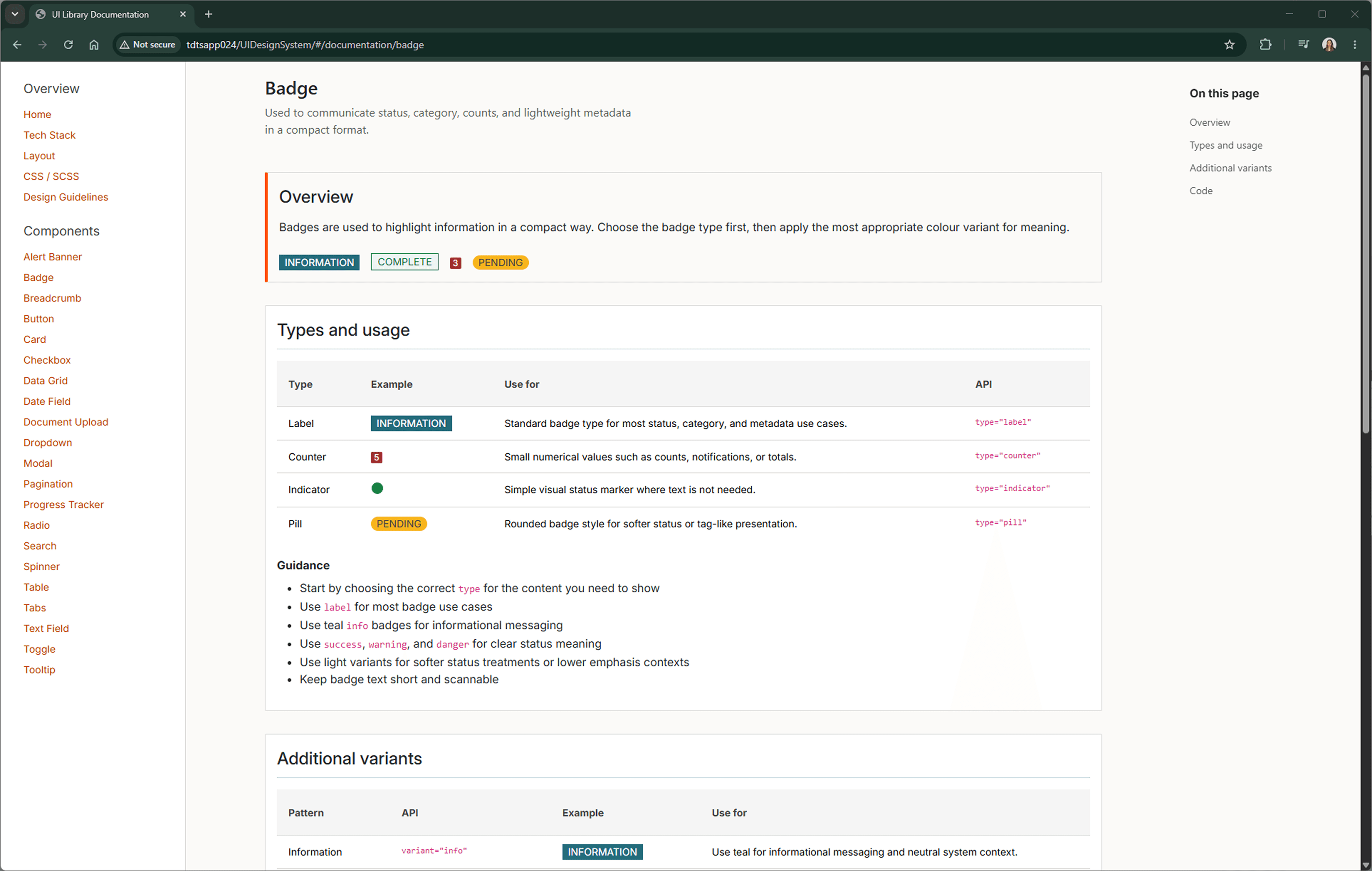The height and width of the screenshot is (871, 1372).
Task: Go to the Checkbox component page
Action: click(47, 360)
